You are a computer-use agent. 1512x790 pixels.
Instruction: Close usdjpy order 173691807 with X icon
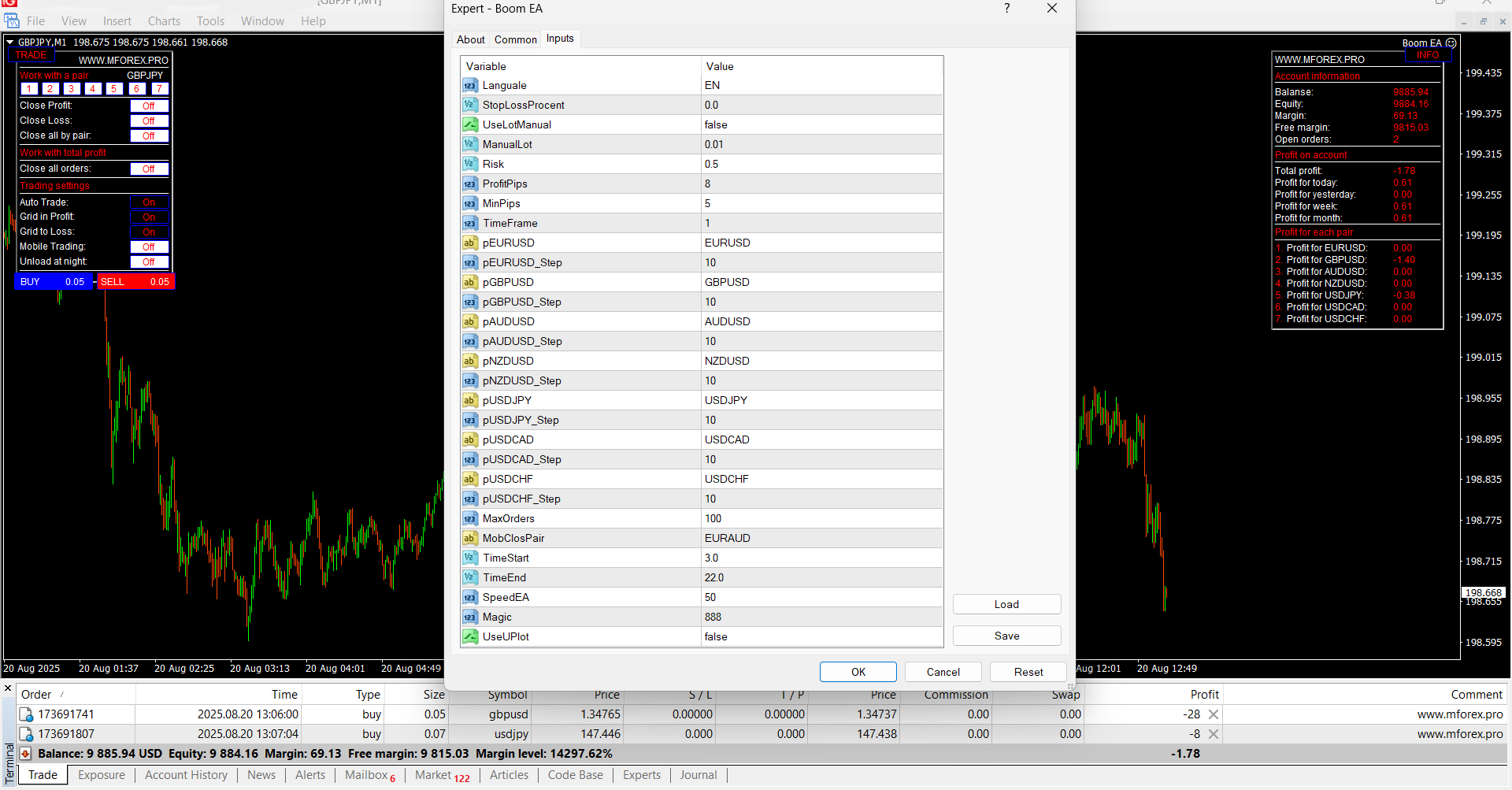(1214, 734)
